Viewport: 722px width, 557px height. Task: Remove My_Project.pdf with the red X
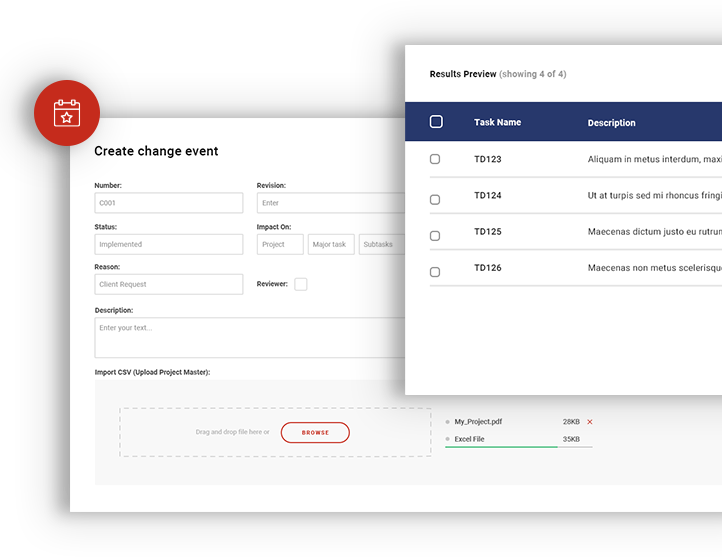pyautogui.click(x=589, y=422)
